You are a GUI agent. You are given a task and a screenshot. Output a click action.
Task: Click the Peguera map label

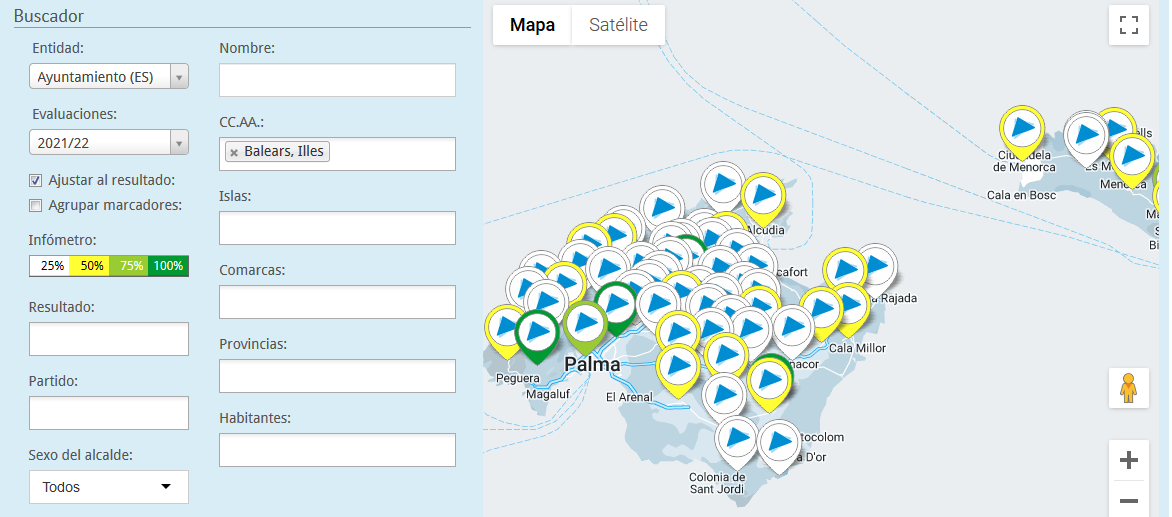coord(516,379)
